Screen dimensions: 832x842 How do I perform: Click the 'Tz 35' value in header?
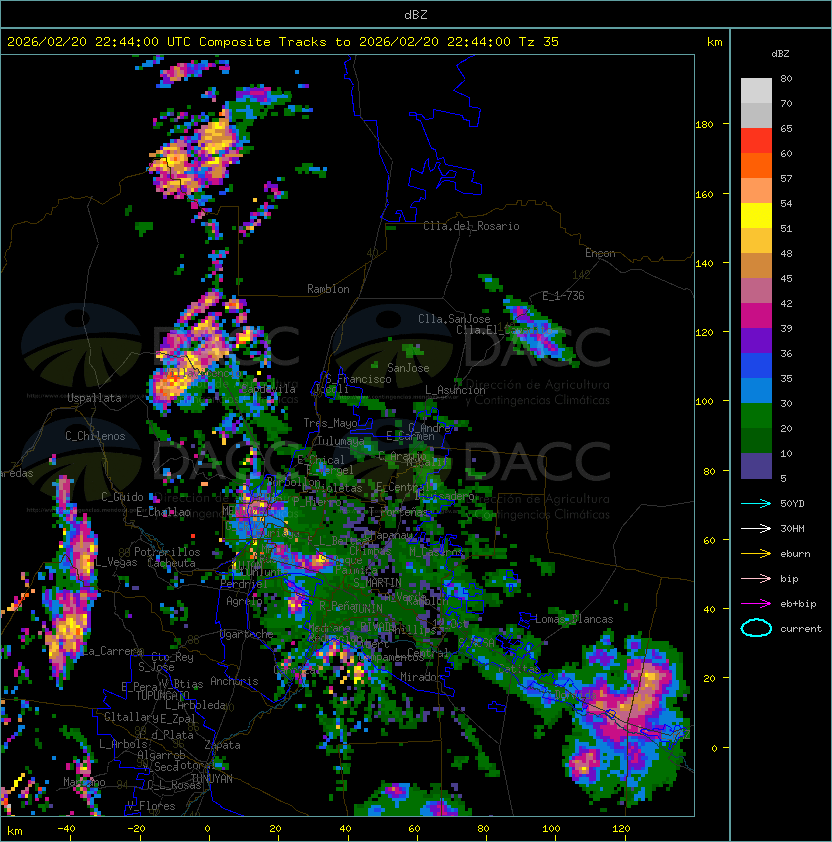point(539,42)
